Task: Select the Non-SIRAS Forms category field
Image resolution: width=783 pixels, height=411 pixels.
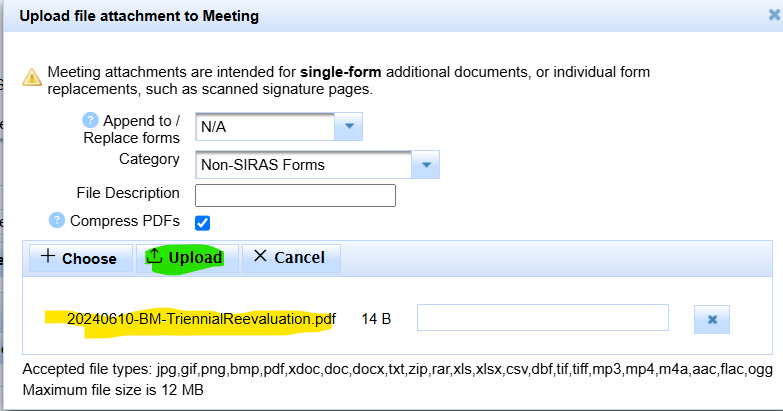Action: pos(303,164)
